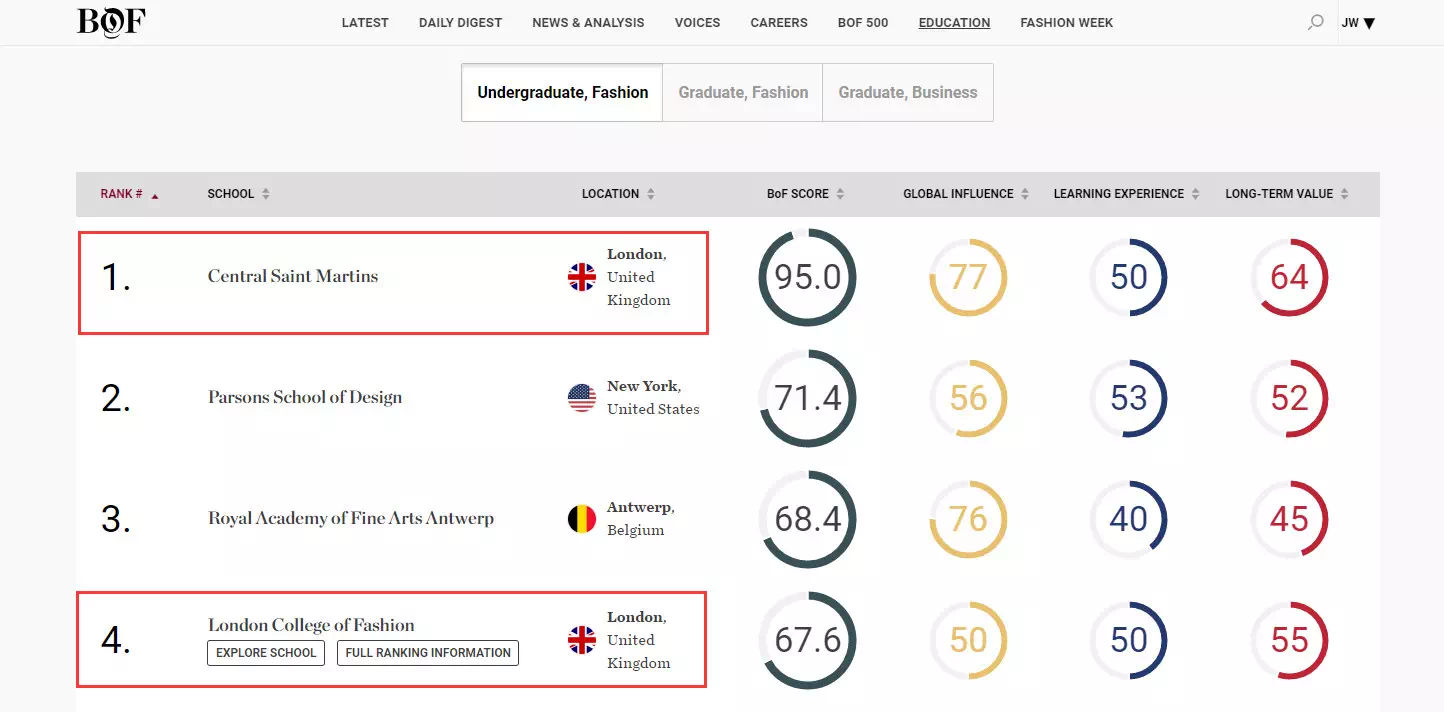The image size is (1444, 712).
Task: Click the 95.0 BoF score ring
Action: (x=808, y=277)
